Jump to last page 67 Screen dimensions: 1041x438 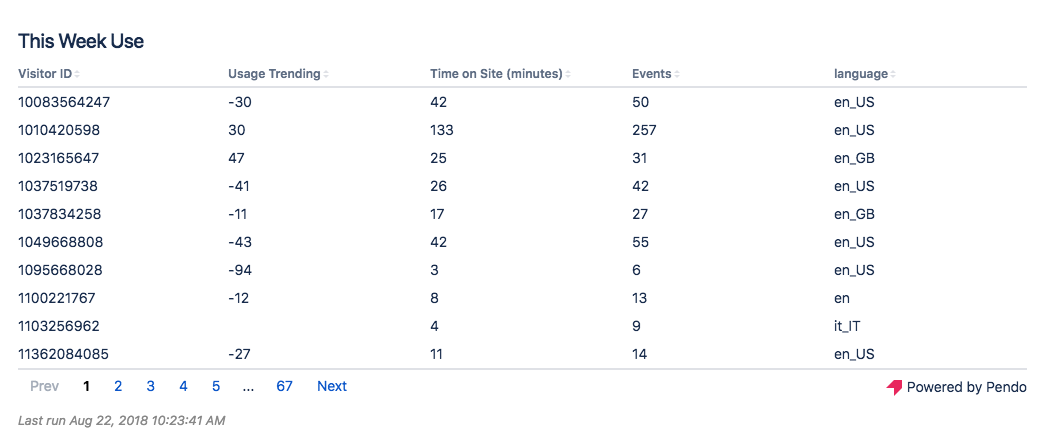[285, 386]
